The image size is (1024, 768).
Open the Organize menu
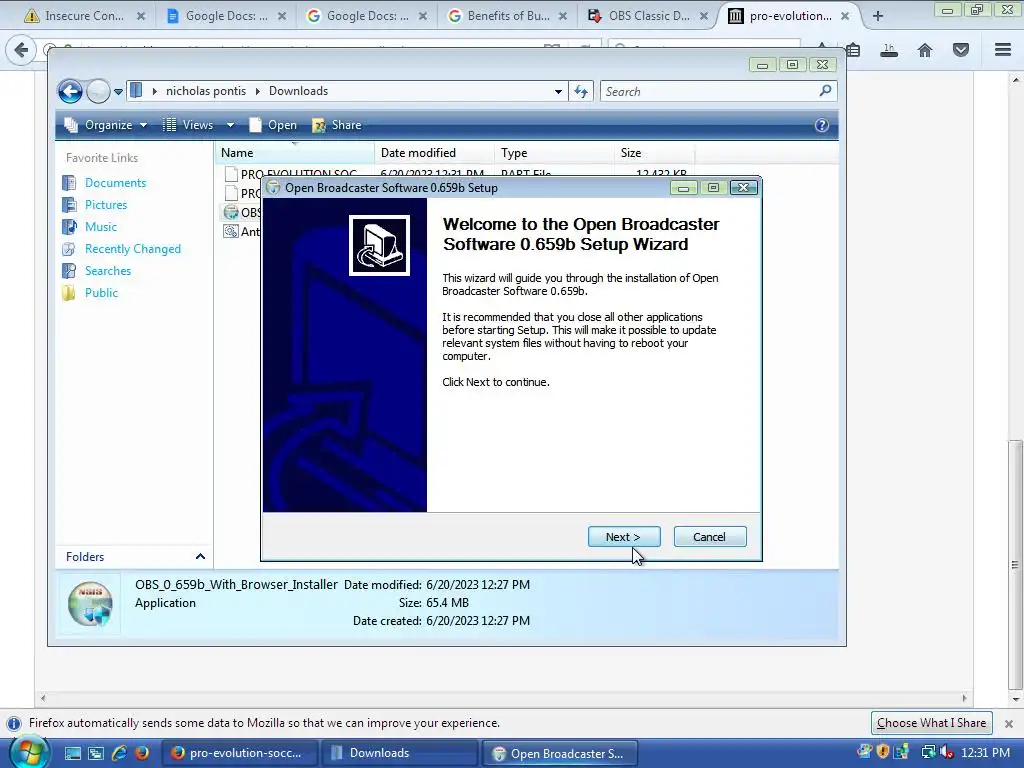coord(106,125)
